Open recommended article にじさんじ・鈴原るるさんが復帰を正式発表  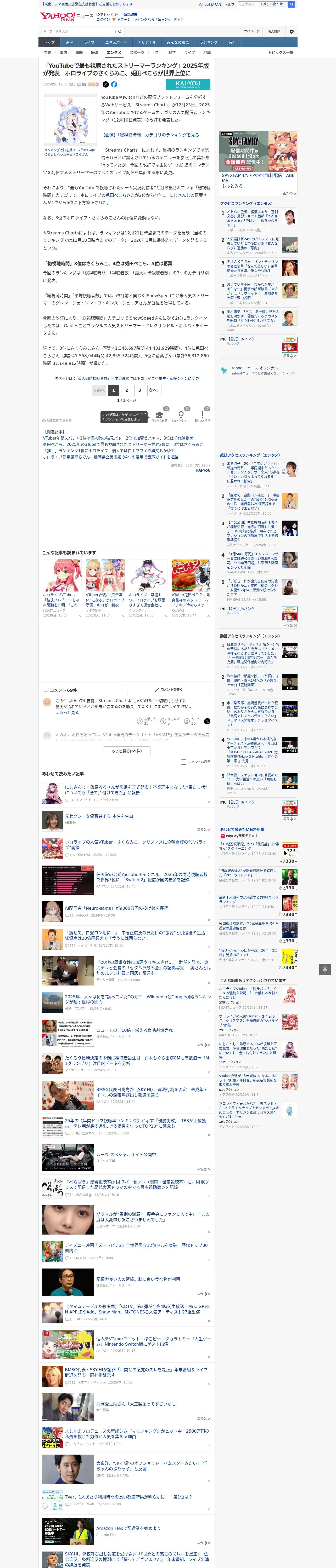(136, 789)
